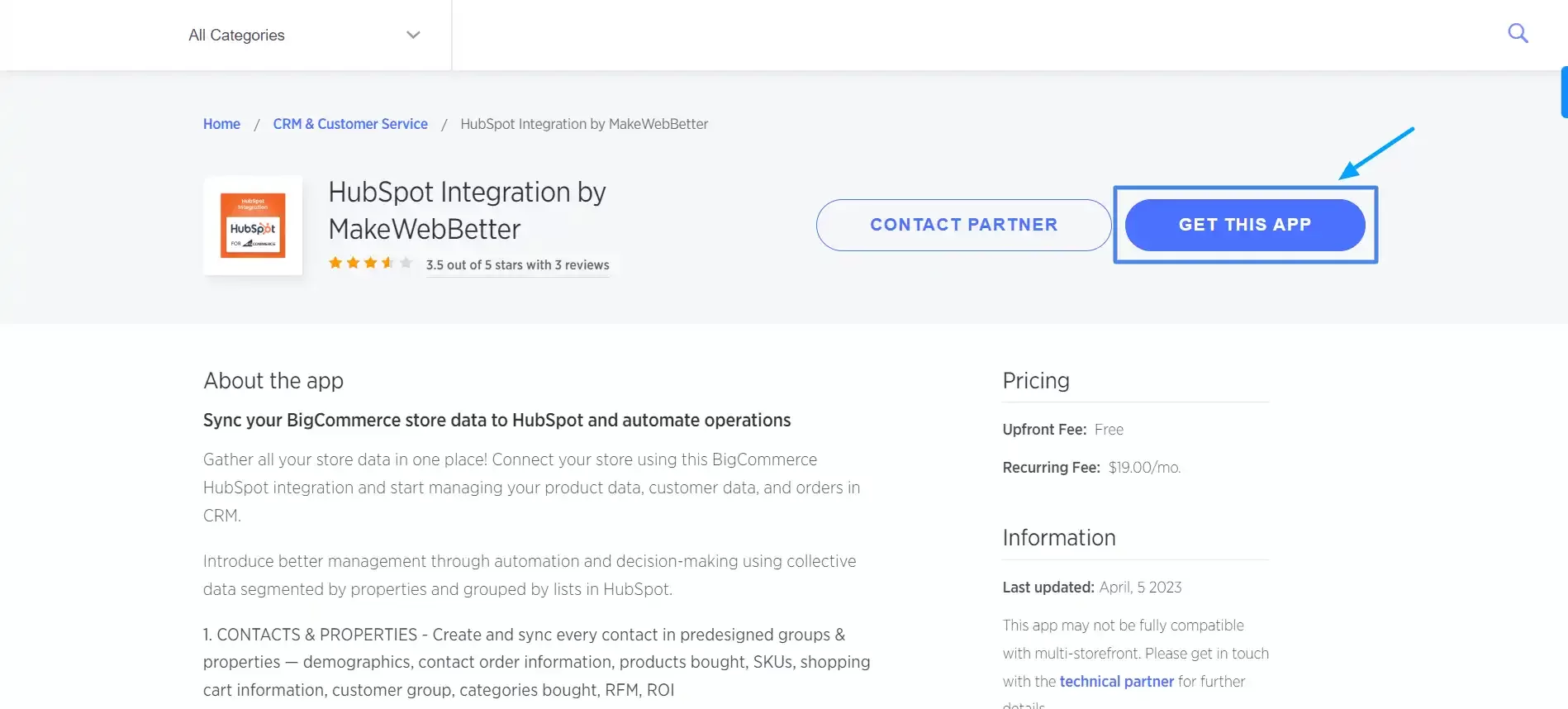Click the search magnifier icon
The image size is (1568, 709).
[1518, 34]
